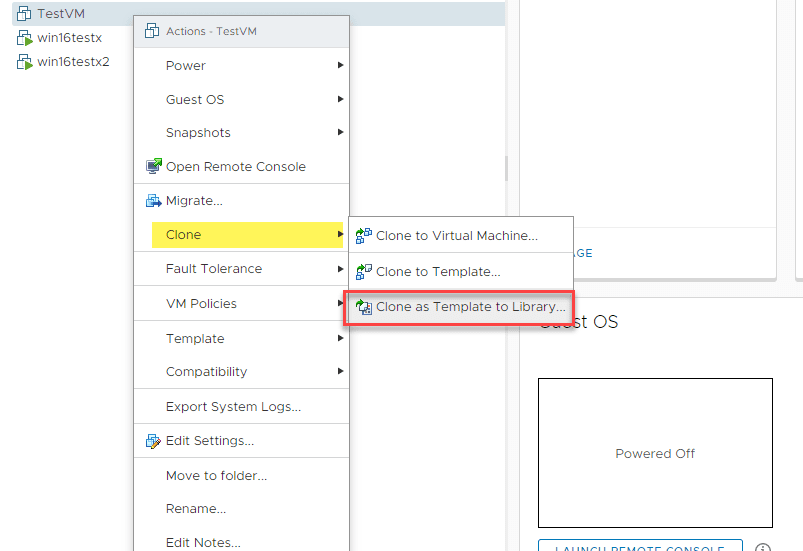The width and height of the screenshot is (803, 551).
Task: Open the Template menu entry
Action: click(242, 338)
